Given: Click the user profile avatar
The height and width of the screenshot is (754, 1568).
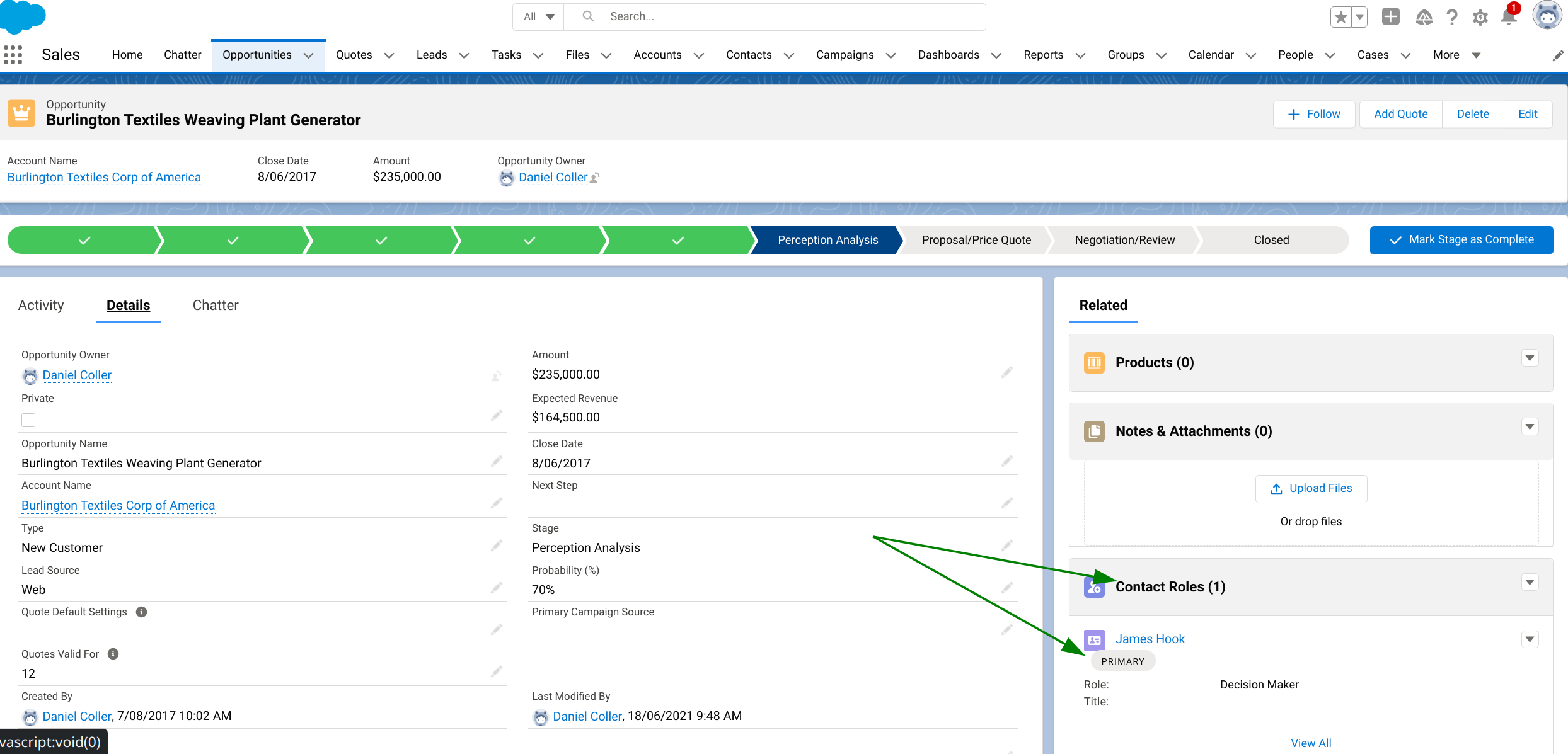Looking at the screenshot, I should (x=1547, y=15).
